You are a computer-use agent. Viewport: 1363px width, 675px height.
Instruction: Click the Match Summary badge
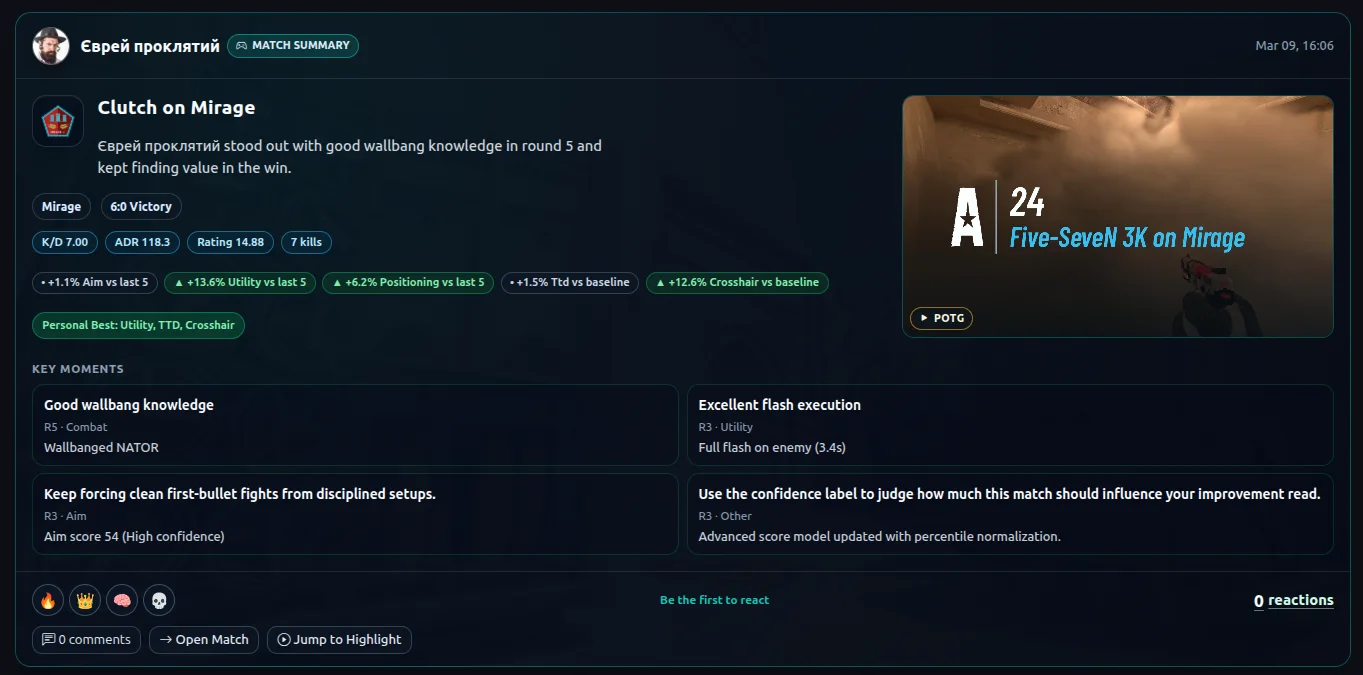tap(293, 46)
